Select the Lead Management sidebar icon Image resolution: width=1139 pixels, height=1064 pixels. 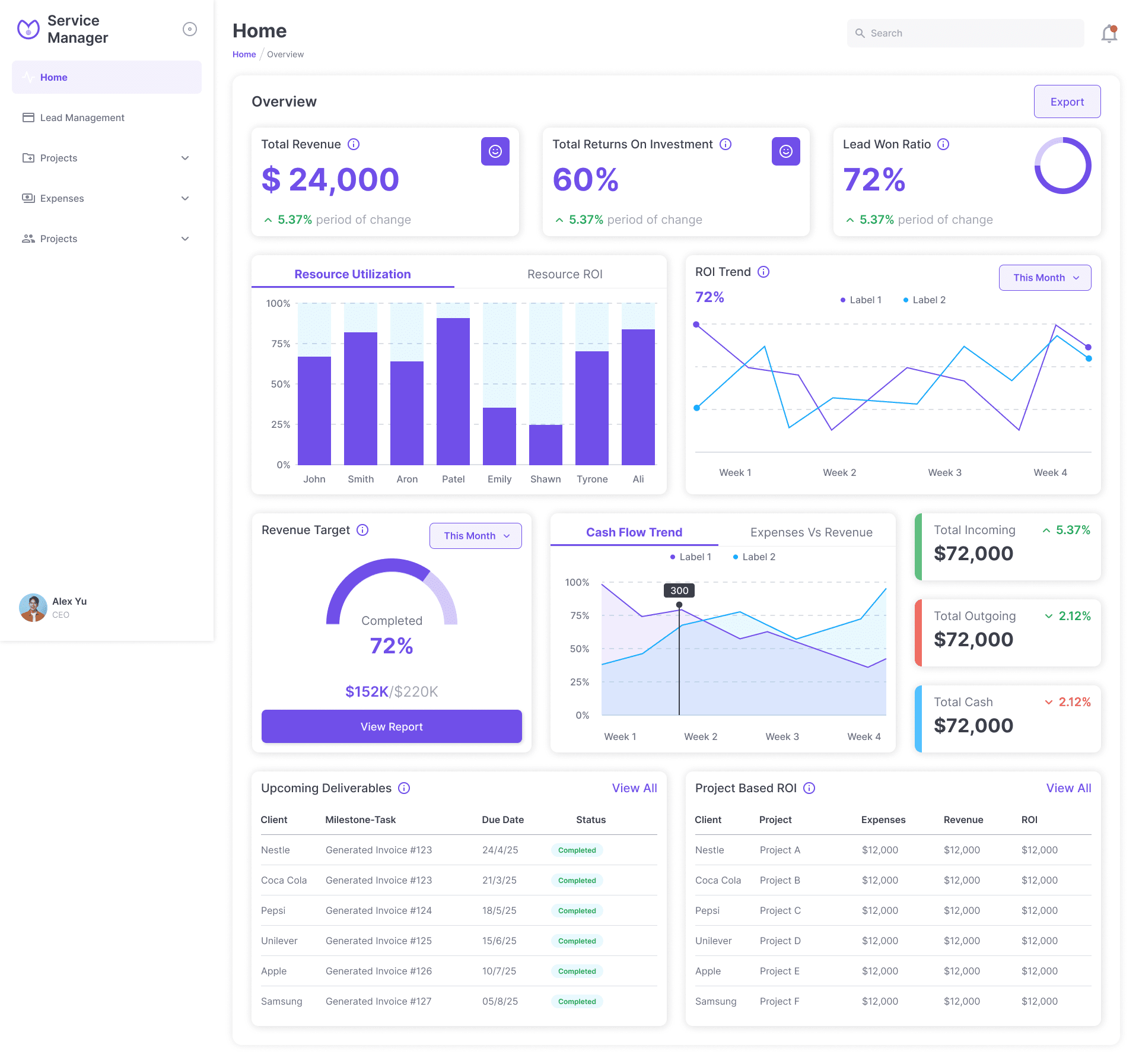click(28, 117)
